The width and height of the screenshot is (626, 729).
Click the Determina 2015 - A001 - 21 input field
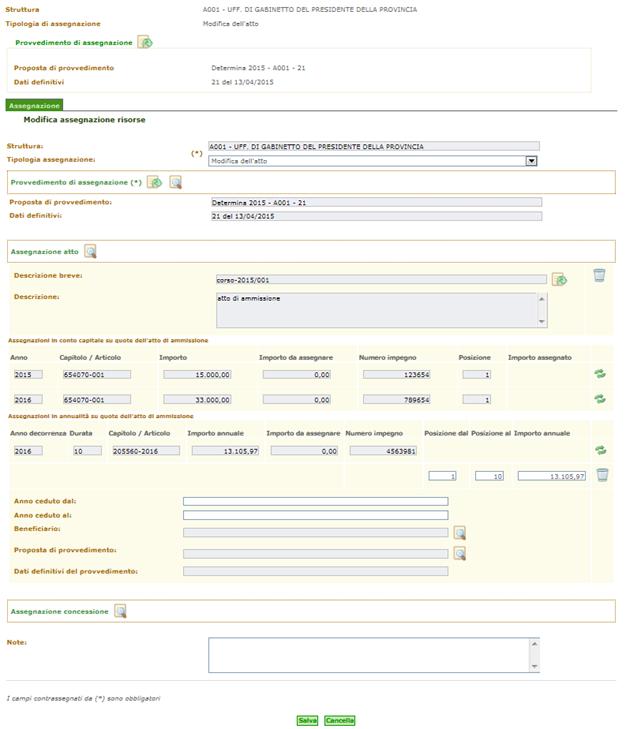pyautogui.click(x=377, y=202)
